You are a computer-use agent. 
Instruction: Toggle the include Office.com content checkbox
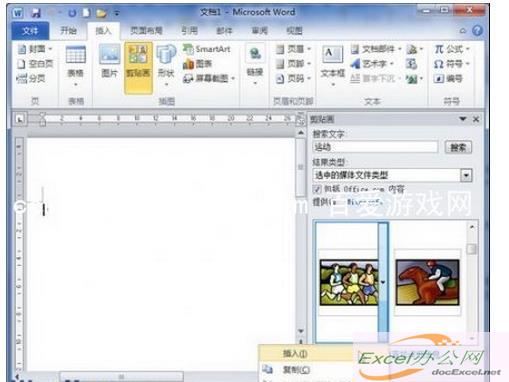(x=317, y=189)
